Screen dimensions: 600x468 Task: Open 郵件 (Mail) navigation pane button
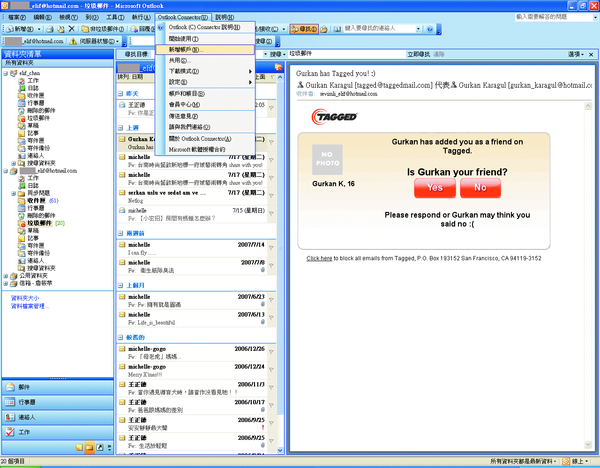58,387
